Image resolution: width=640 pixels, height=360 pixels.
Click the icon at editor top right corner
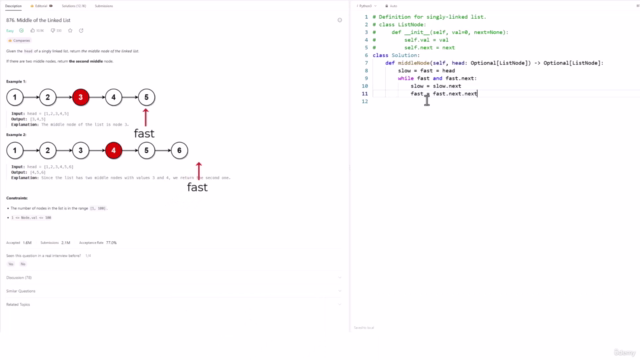(638, 6)
